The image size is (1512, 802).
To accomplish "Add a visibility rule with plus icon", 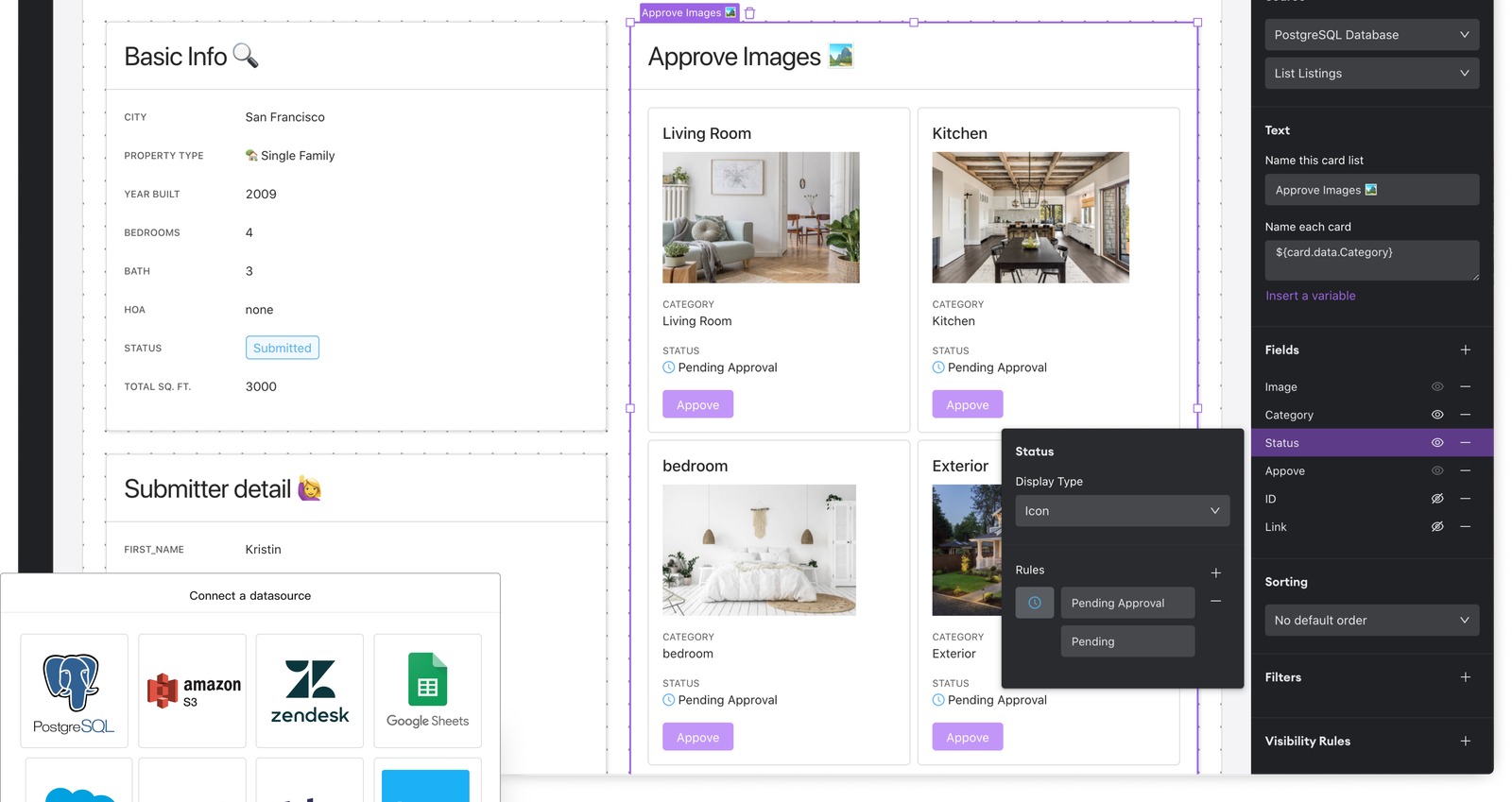I will (x=1466, y=742).
